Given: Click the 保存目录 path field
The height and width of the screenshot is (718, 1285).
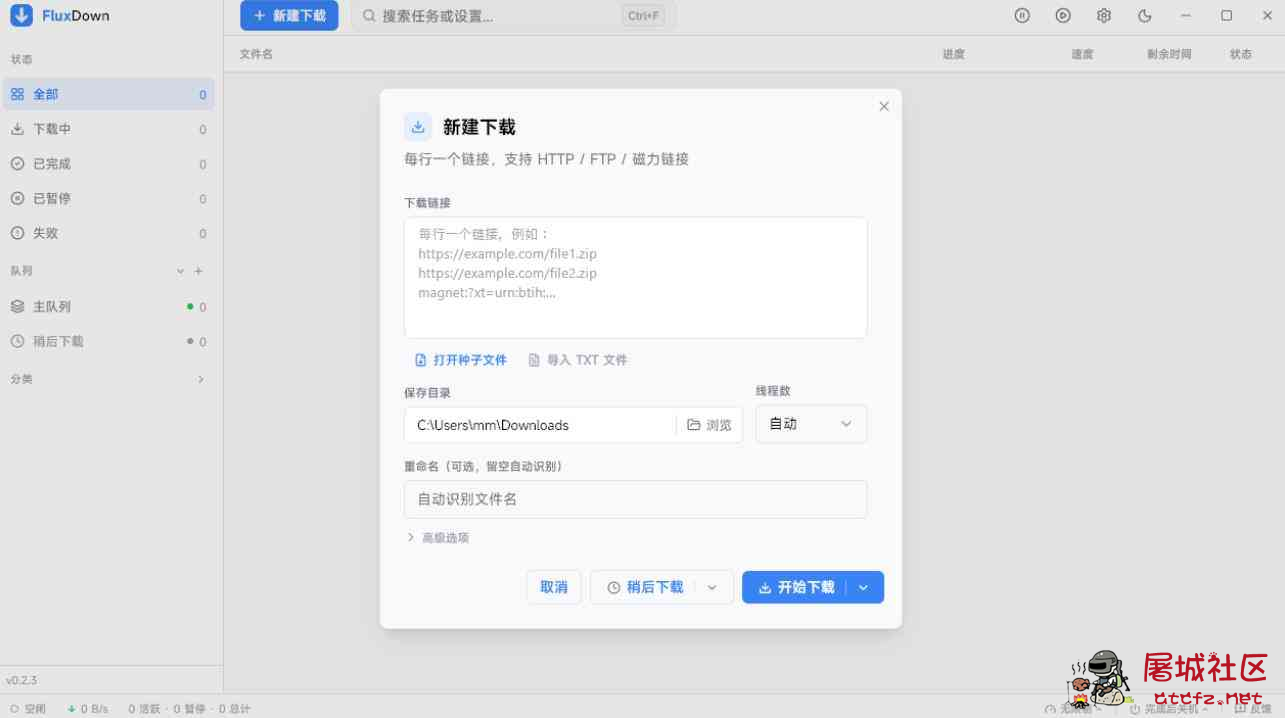Looking at the screenshot, I should tap(540, 425).
